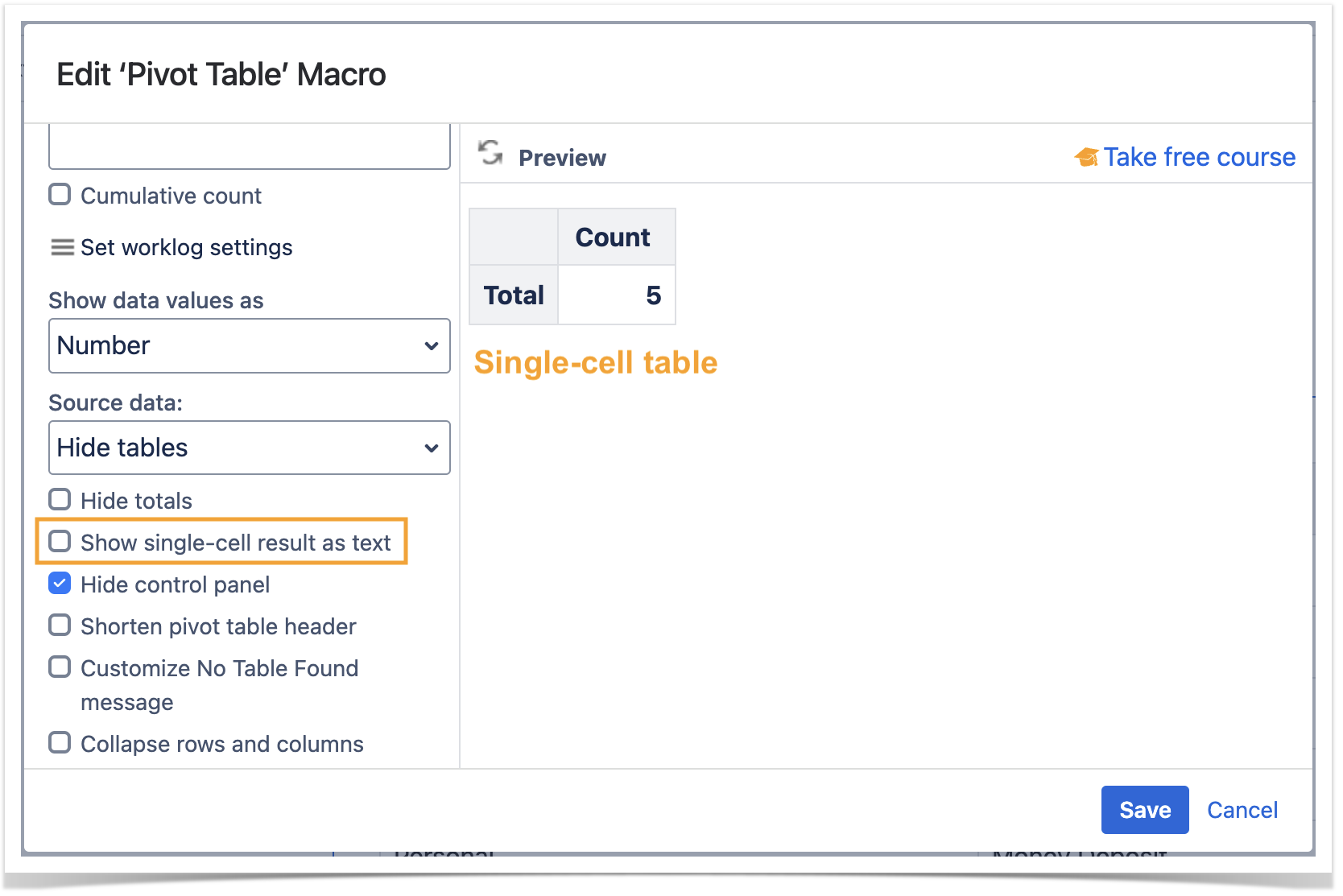Click the Cancel link

[1242, 810]
